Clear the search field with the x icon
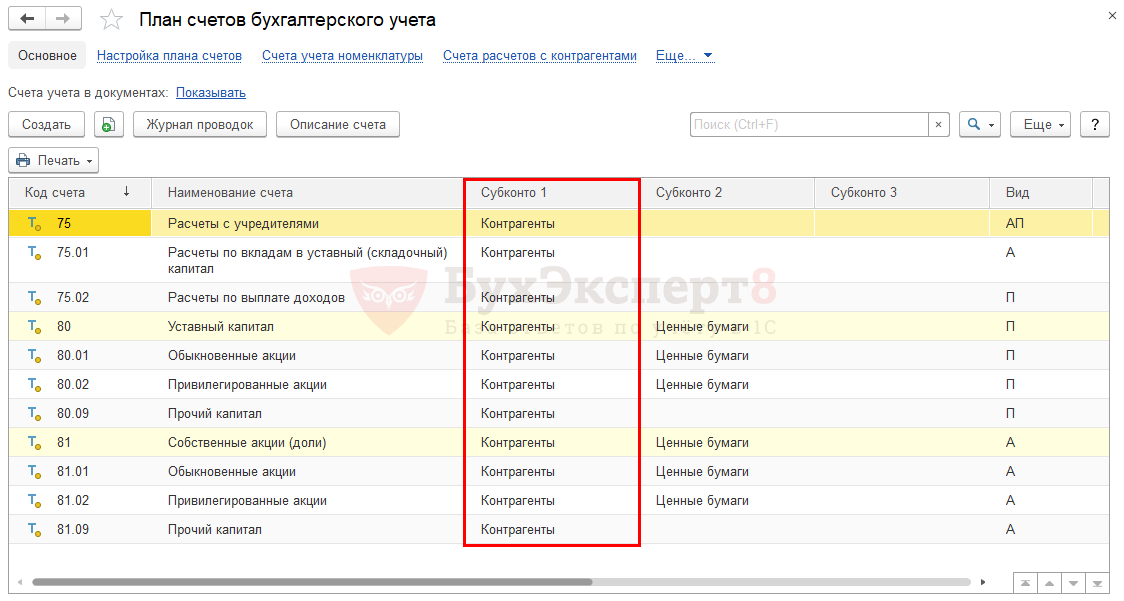The width and height of the screenshot is (1124, 601). [939, 125]
